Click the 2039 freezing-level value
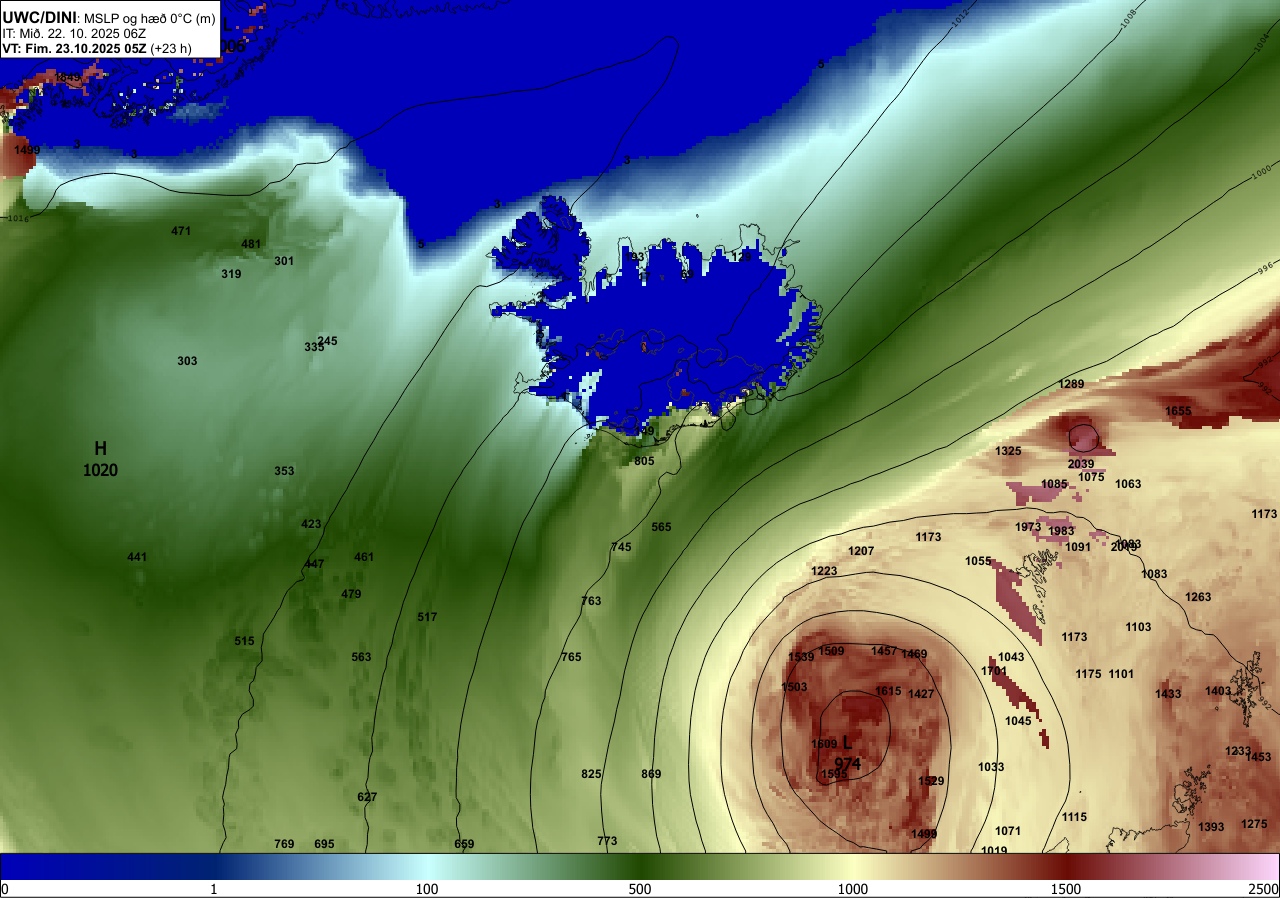 coord(1081,464)
